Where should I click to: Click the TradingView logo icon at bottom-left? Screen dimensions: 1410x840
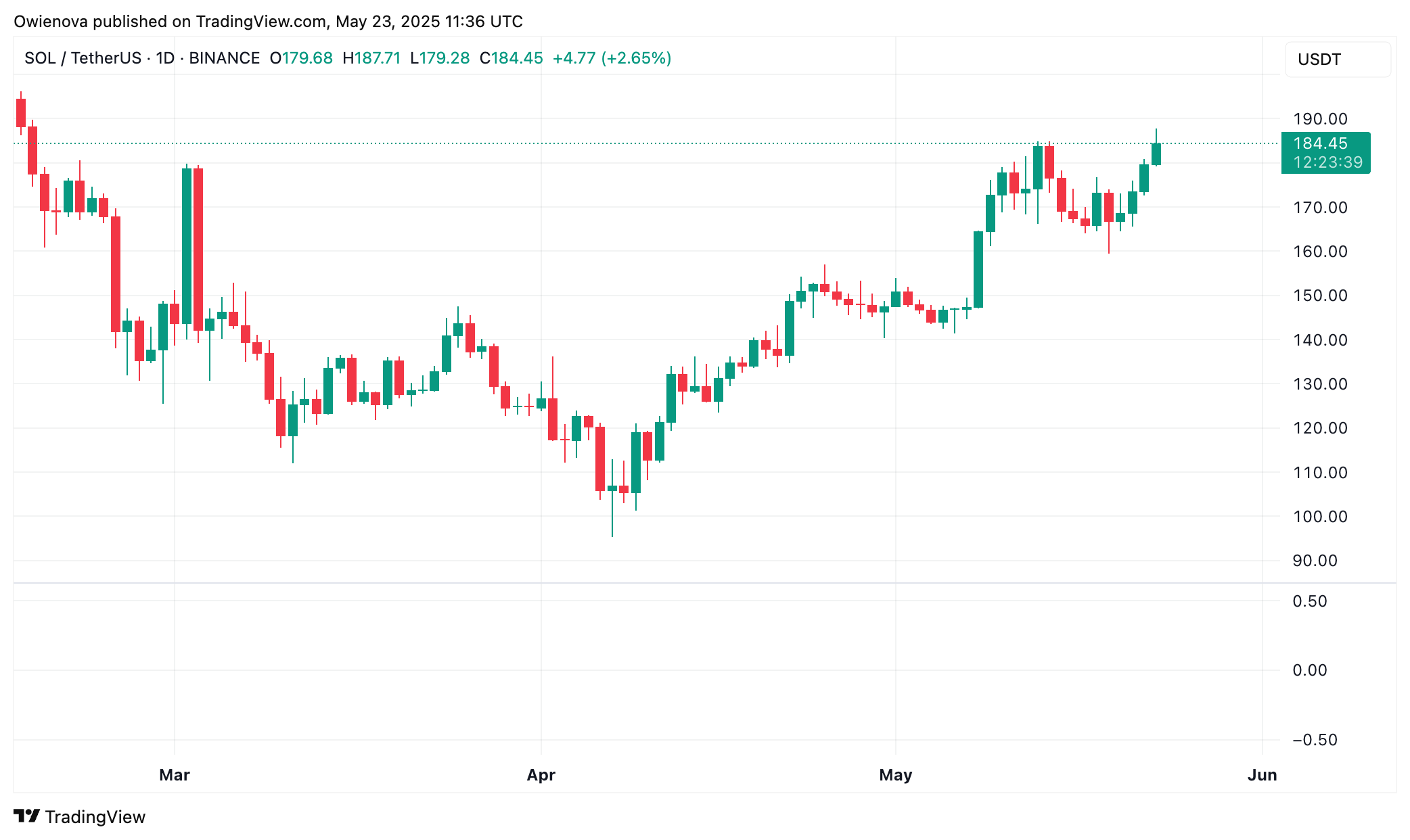click(x=27, y=816)
